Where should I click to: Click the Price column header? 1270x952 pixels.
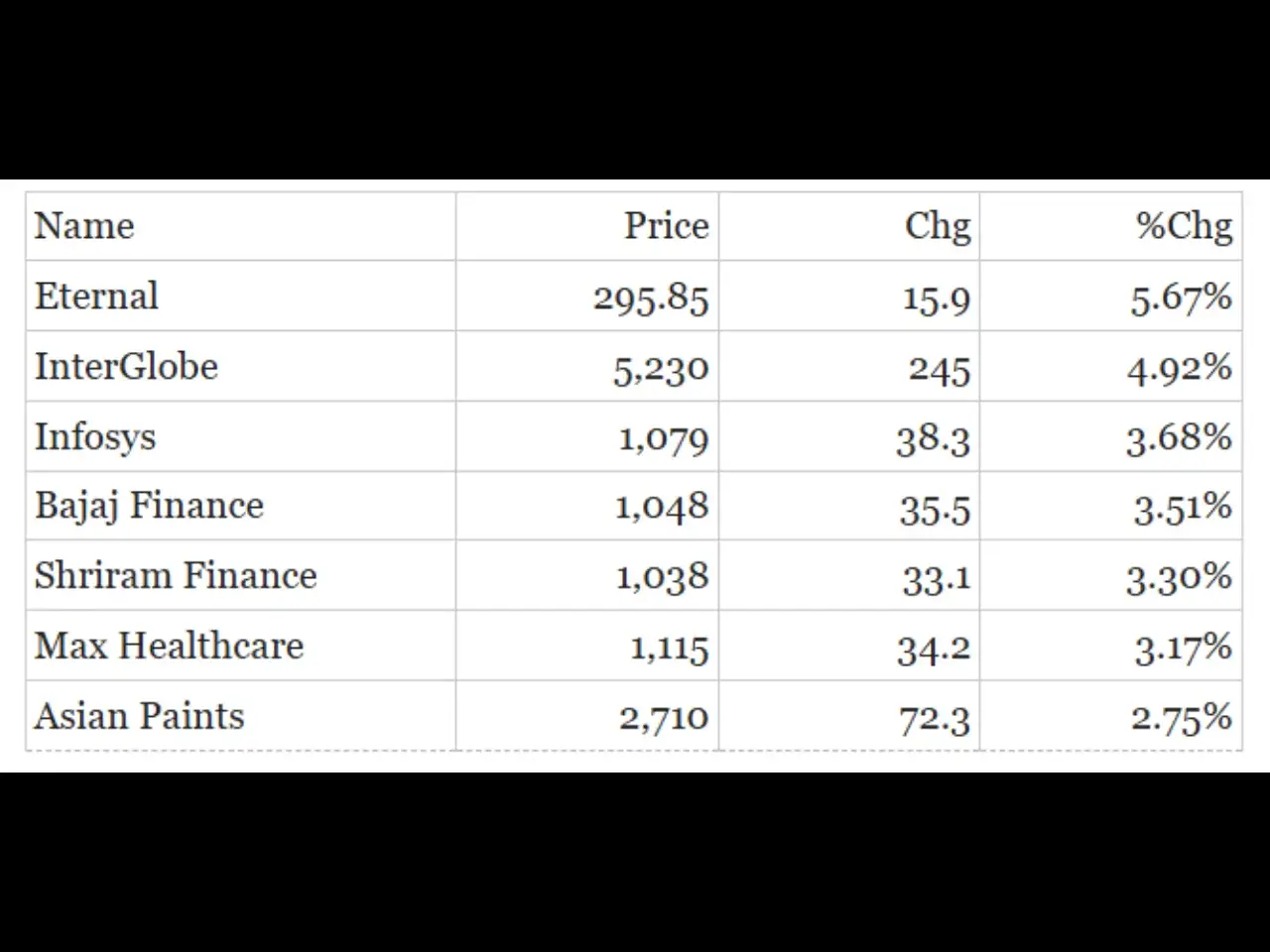(x=667, y=226)
